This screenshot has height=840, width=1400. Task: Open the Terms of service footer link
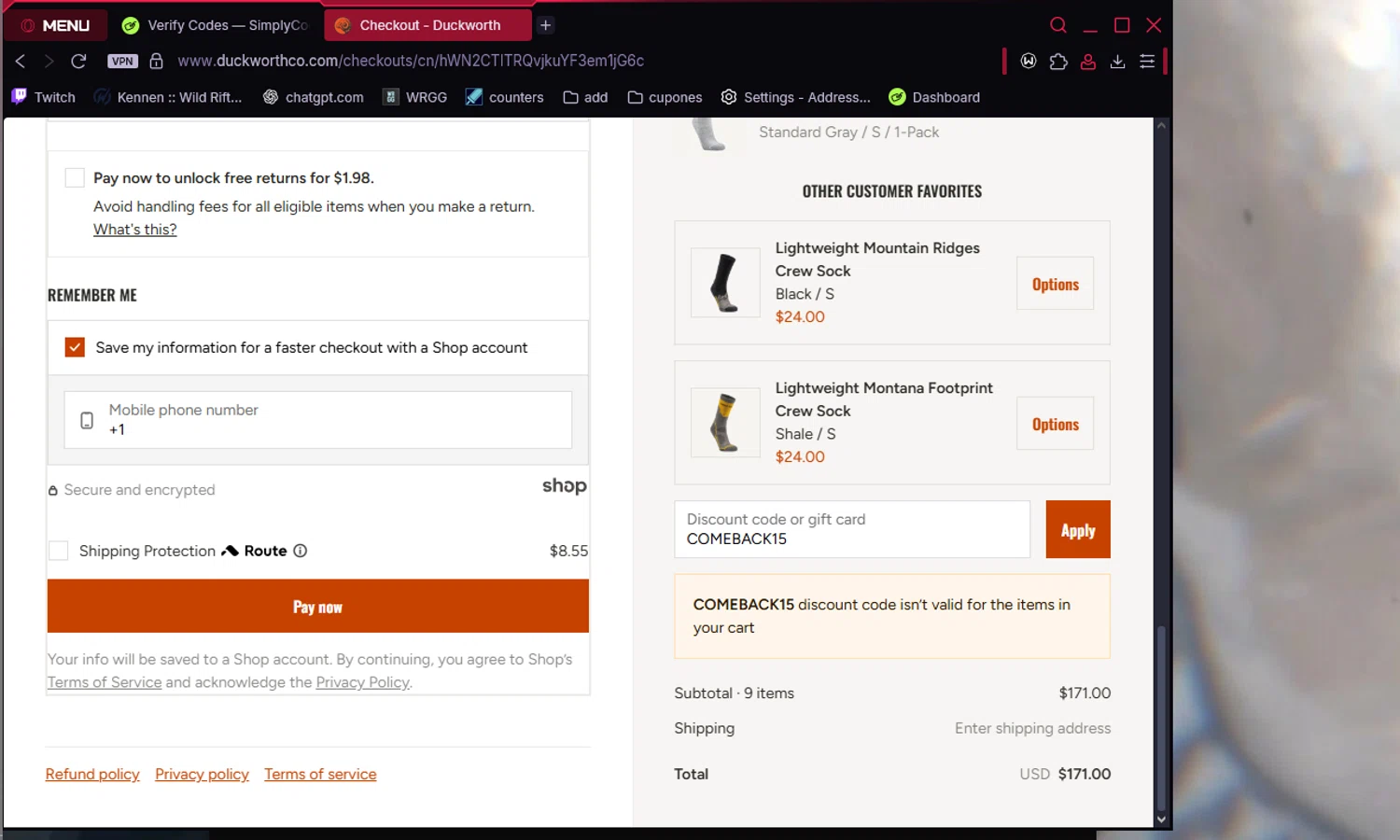[320, 775]
